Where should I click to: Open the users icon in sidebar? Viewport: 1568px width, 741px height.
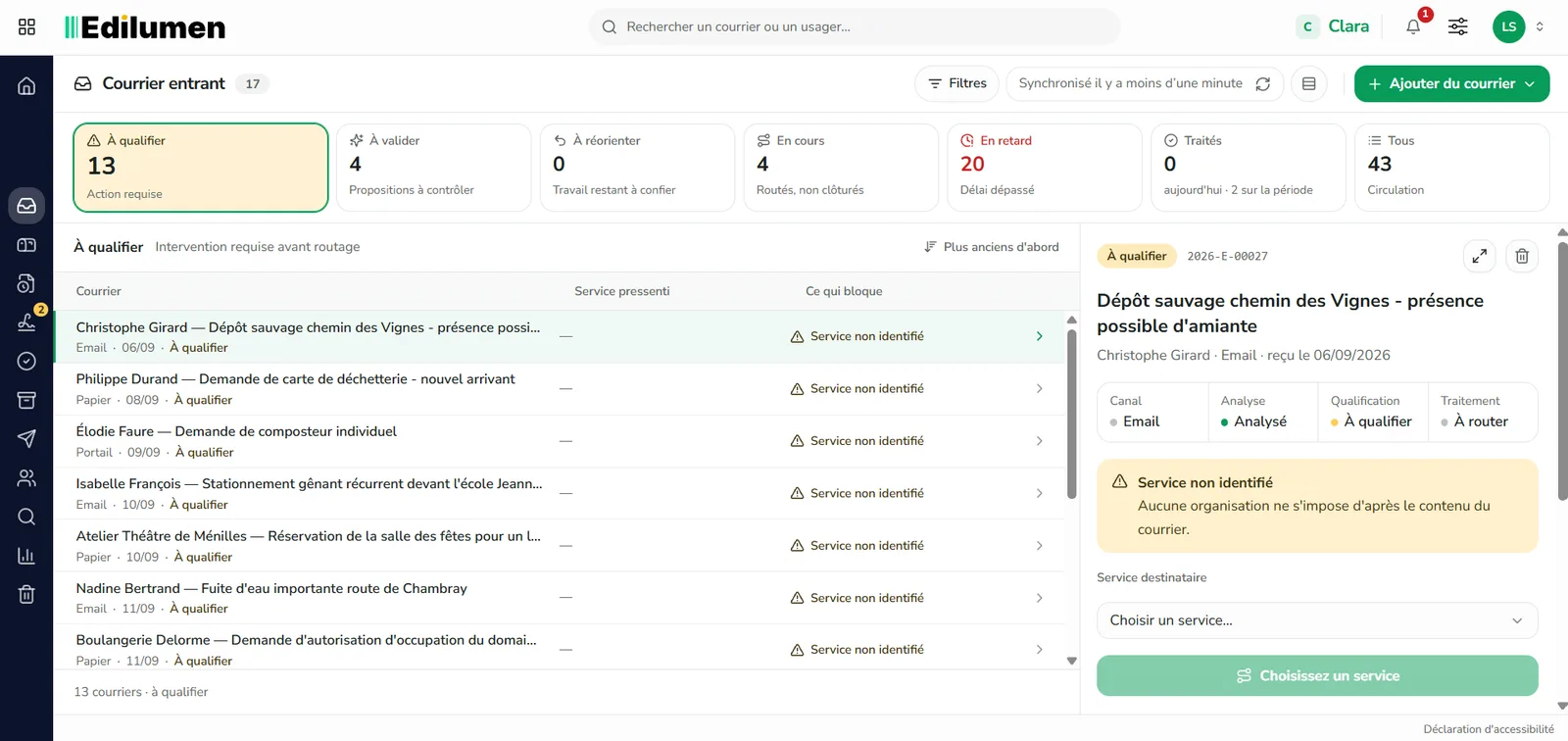(x=26, y=478)
